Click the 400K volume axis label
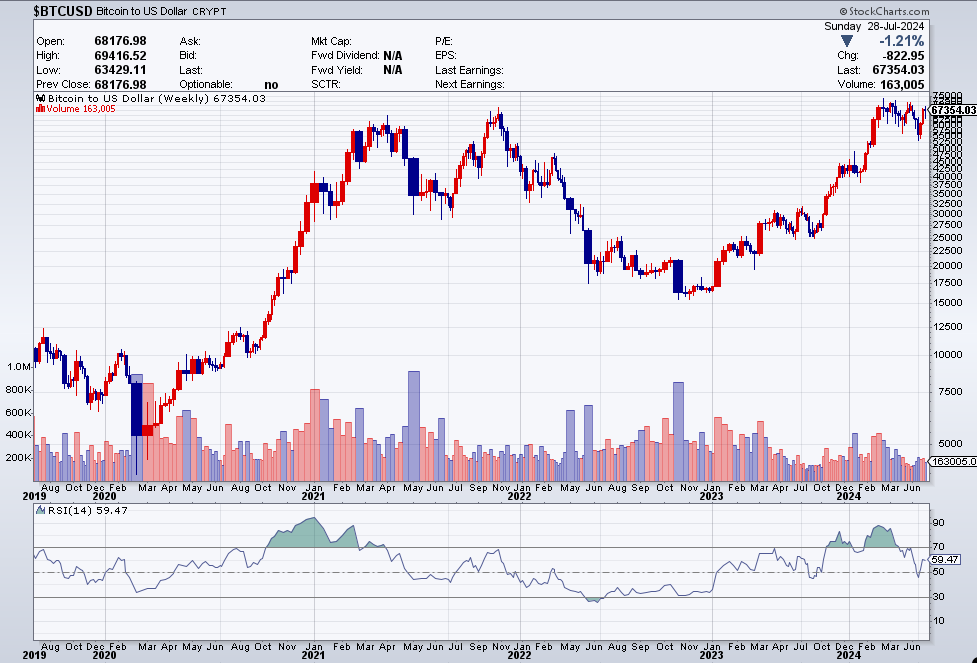 click(x=19, y=434)
